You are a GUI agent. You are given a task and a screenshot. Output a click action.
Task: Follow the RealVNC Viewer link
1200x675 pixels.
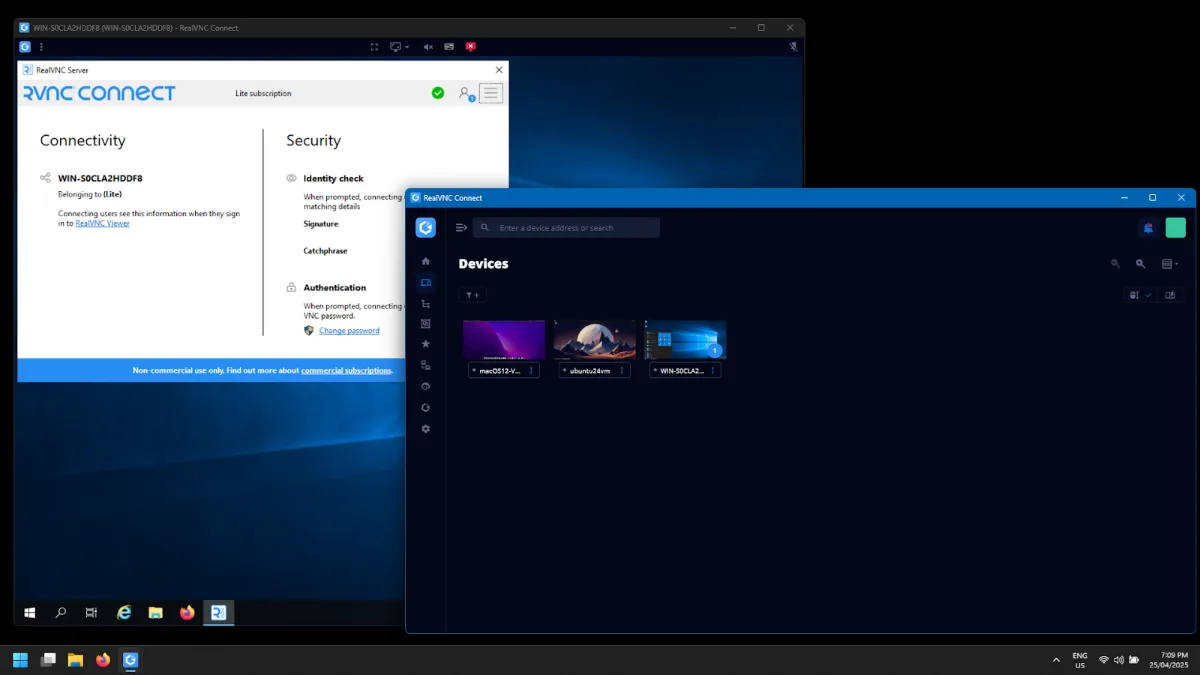102,223
